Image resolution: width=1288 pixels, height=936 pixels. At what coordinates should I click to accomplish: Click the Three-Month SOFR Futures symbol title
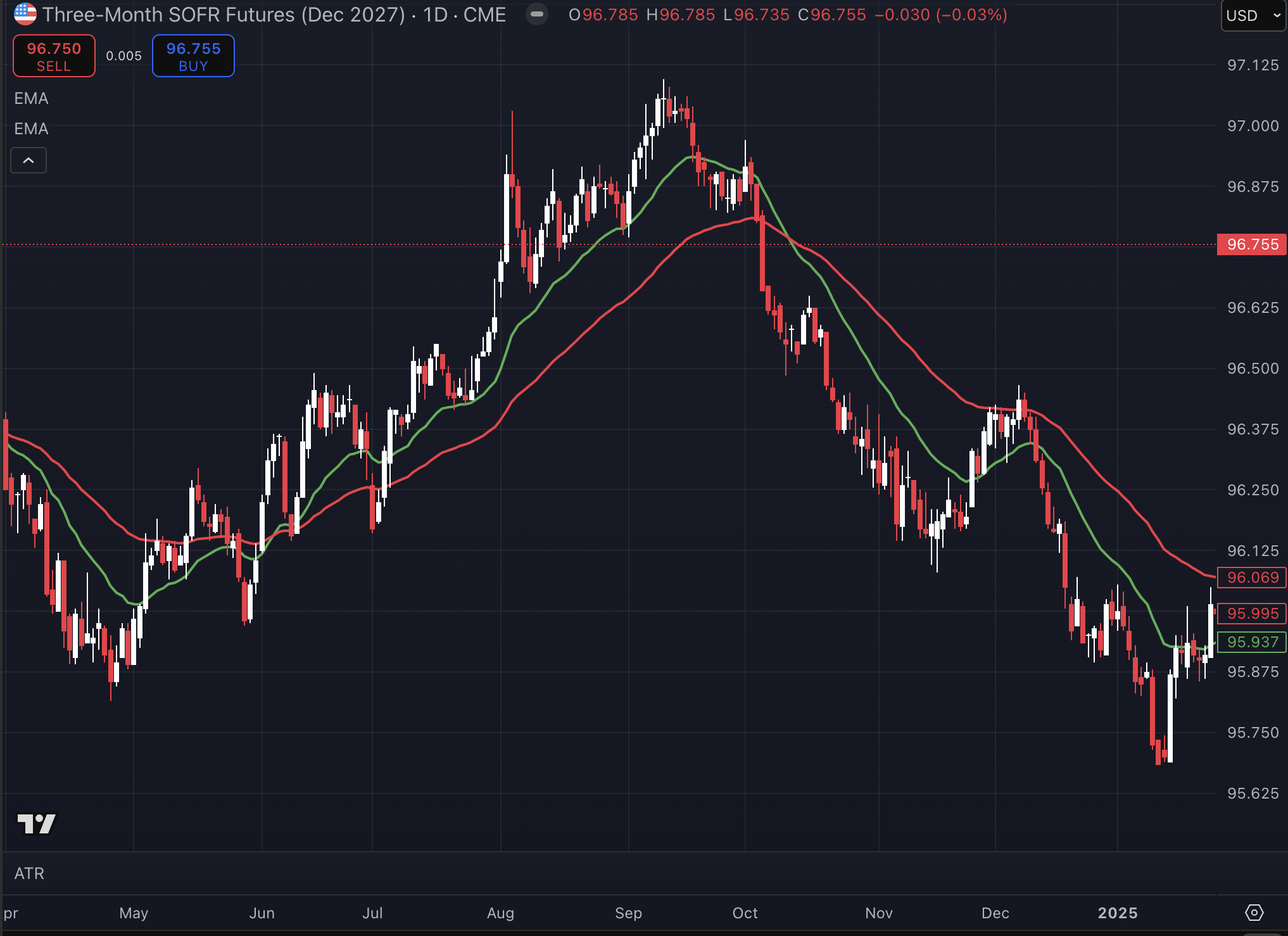(x=224, y=15)
